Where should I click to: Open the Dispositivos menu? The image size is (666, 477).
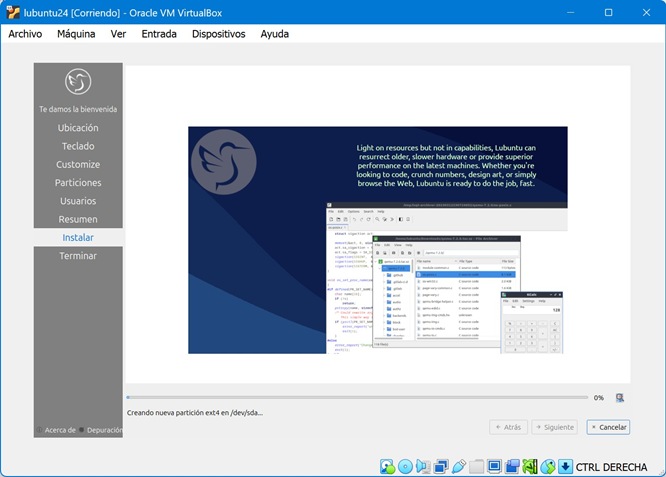218,33
